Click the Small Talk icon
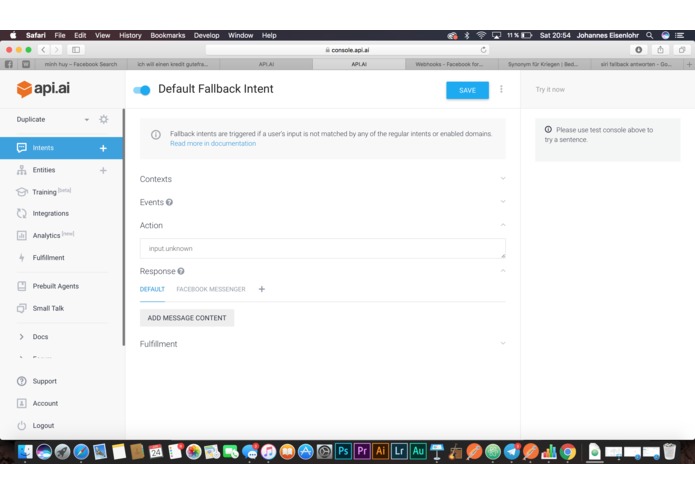Viewport: 695px width, 494px height. [x=22, y=308]
